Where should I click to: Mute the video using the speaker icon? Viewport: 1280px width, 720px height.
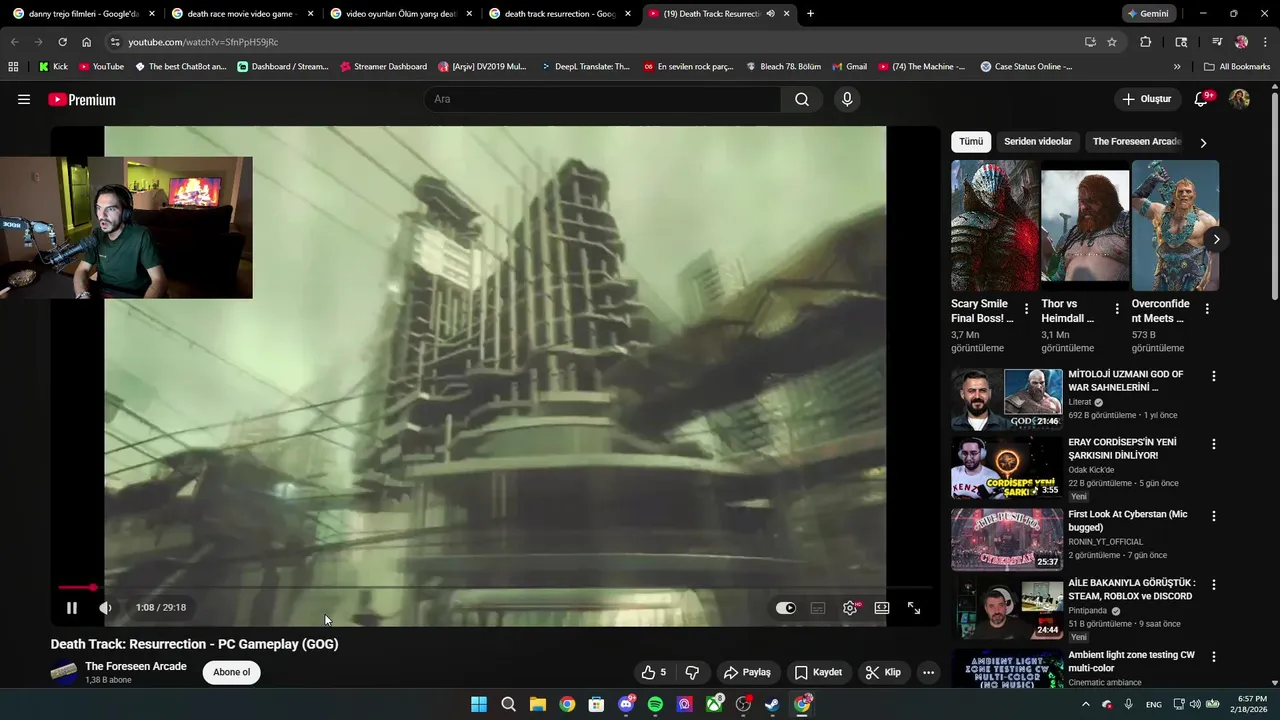coord(105,608)
